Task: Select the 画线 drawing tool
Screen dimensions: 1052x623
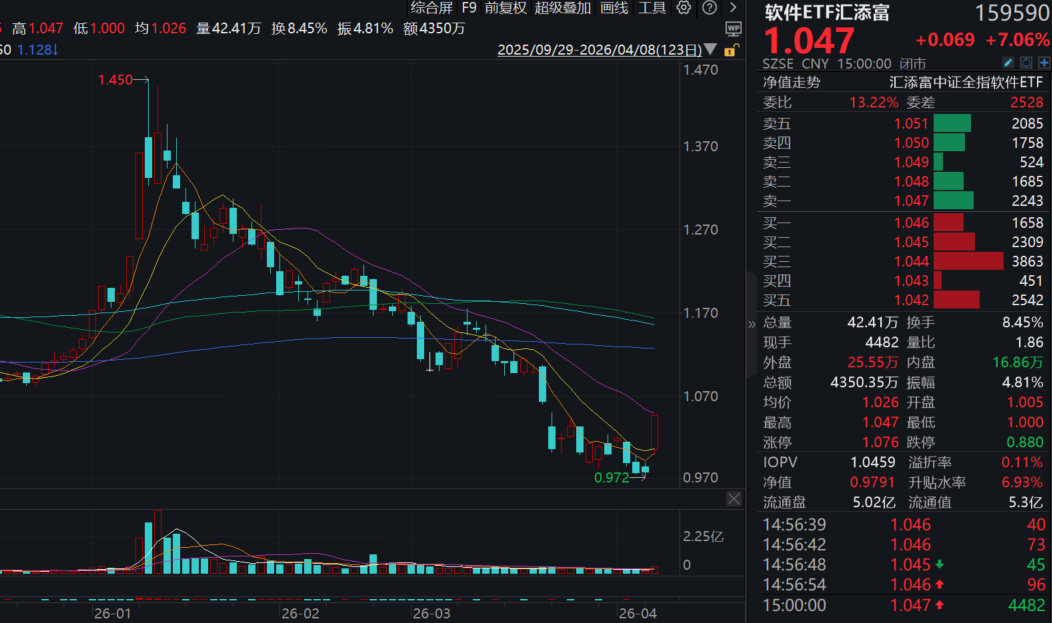Action: [x=615, y=8]
